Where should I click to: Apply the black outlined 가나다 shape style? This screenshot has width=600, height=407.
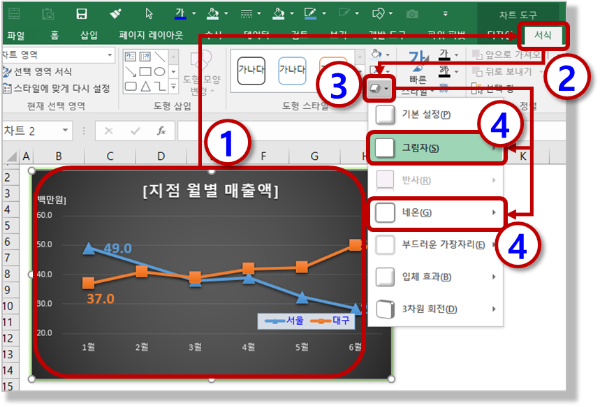(251, 70)
